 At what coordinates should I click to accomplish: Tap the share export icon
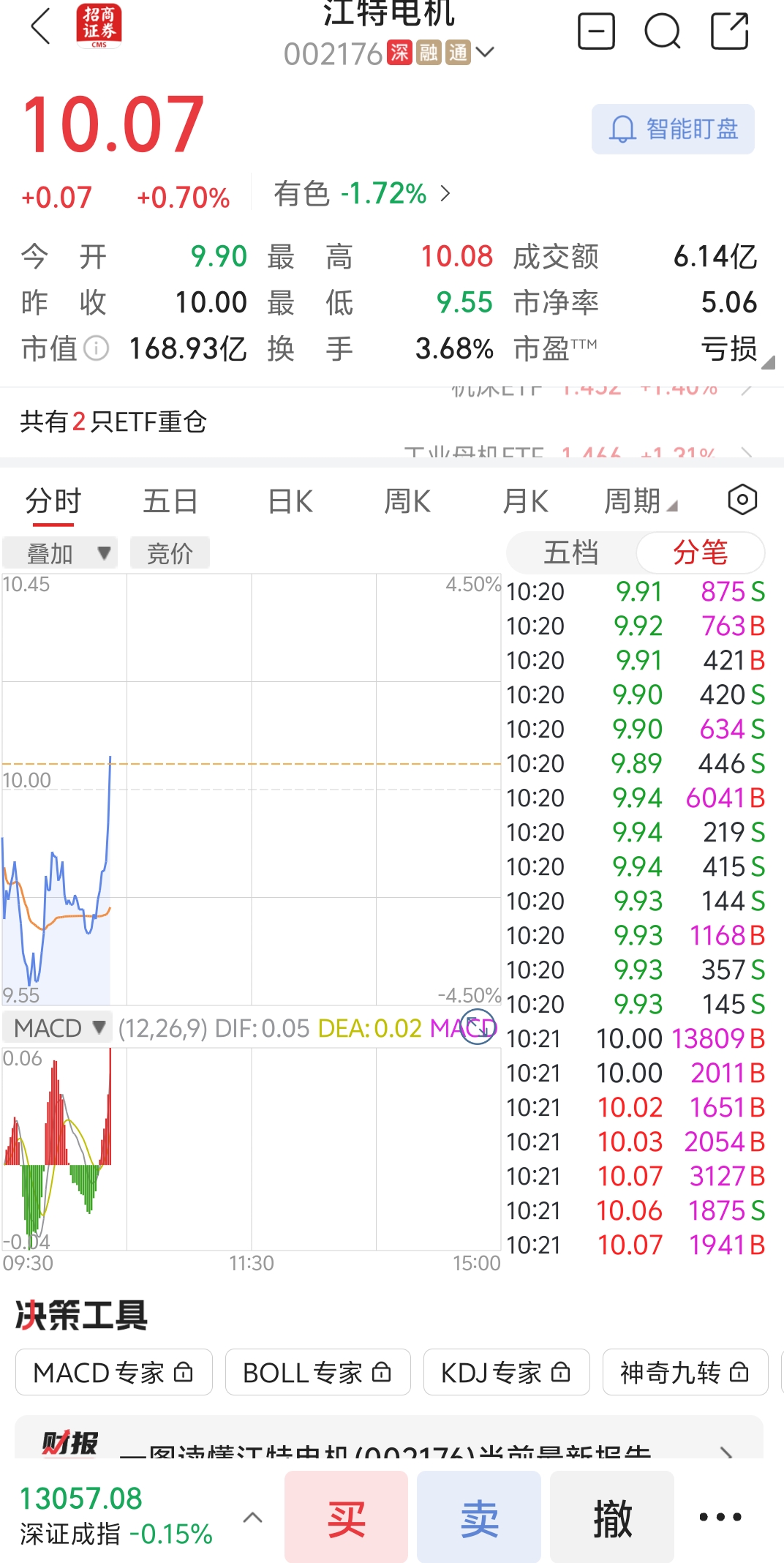coord(730,31)
